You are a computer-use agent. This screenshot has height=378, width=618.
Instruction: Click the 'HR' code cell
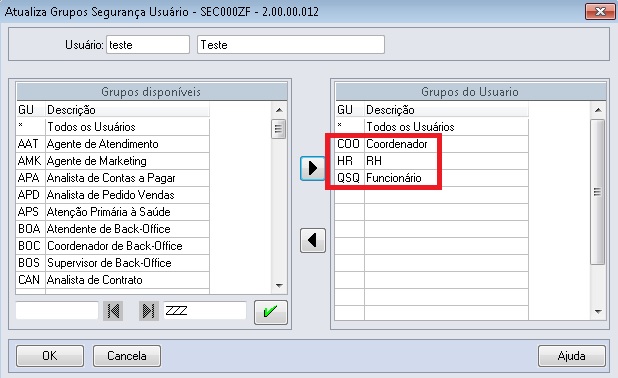pyautogui.click(x=350, y=161)
